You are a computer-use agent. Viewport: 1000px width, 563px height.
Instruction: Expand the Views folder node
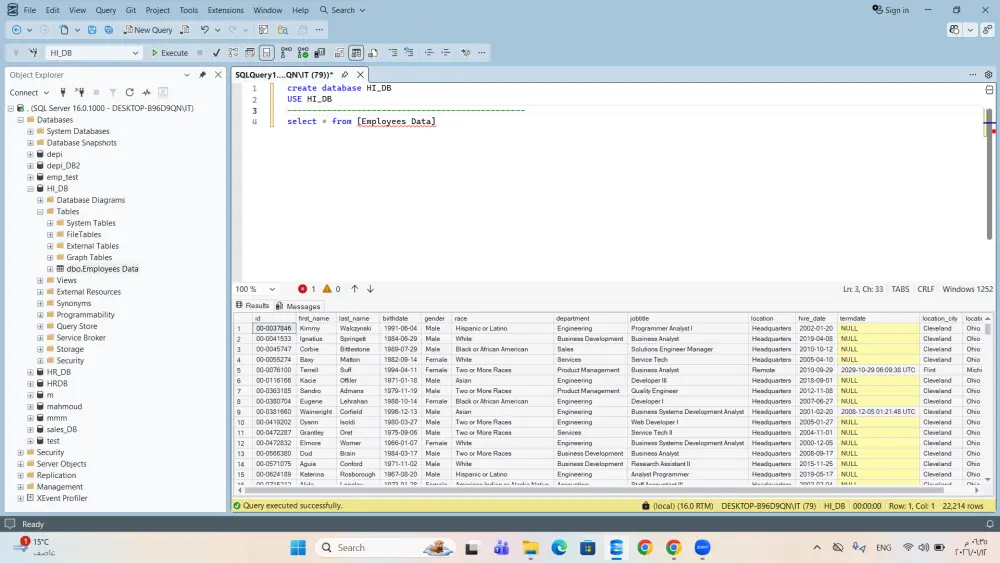pos(40,281)
